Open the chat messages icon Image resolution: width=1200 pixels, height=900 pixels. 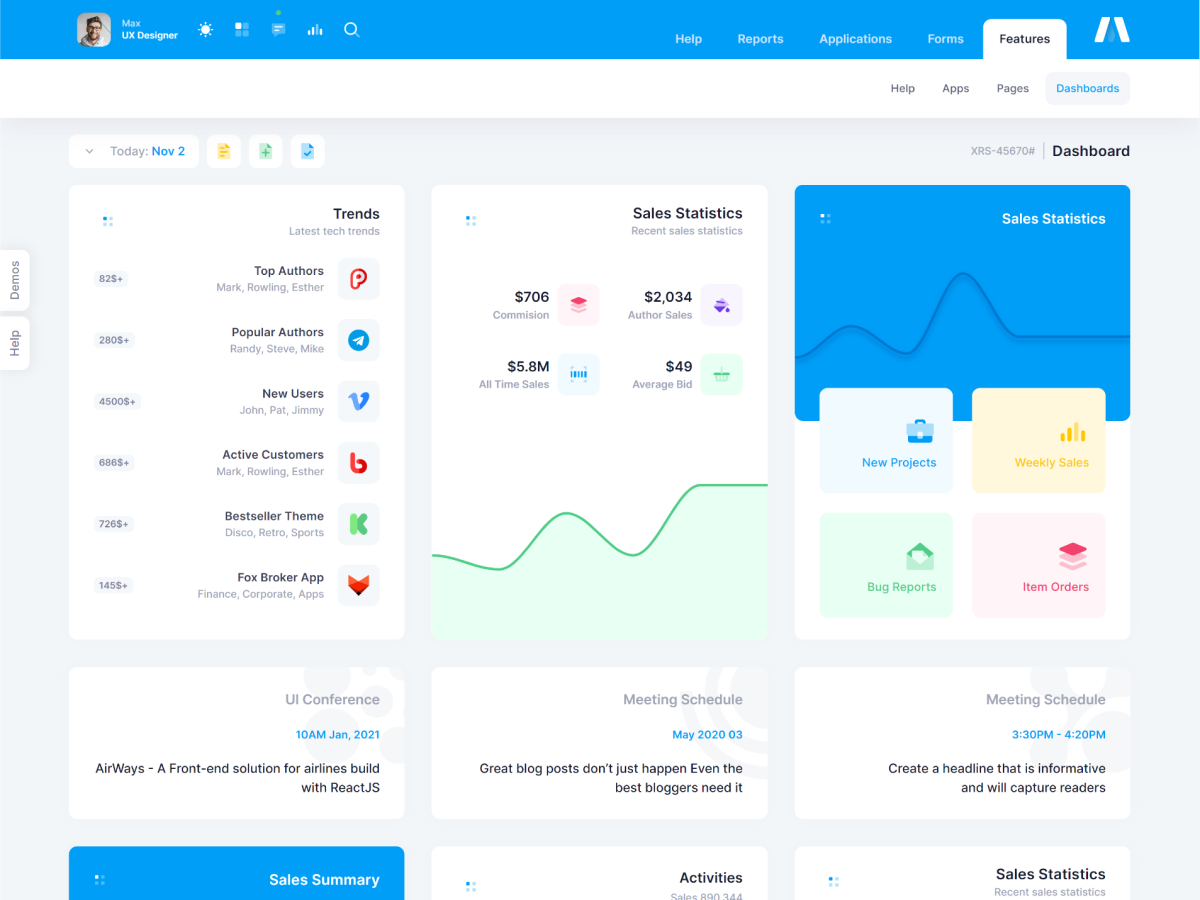[278, 30]
